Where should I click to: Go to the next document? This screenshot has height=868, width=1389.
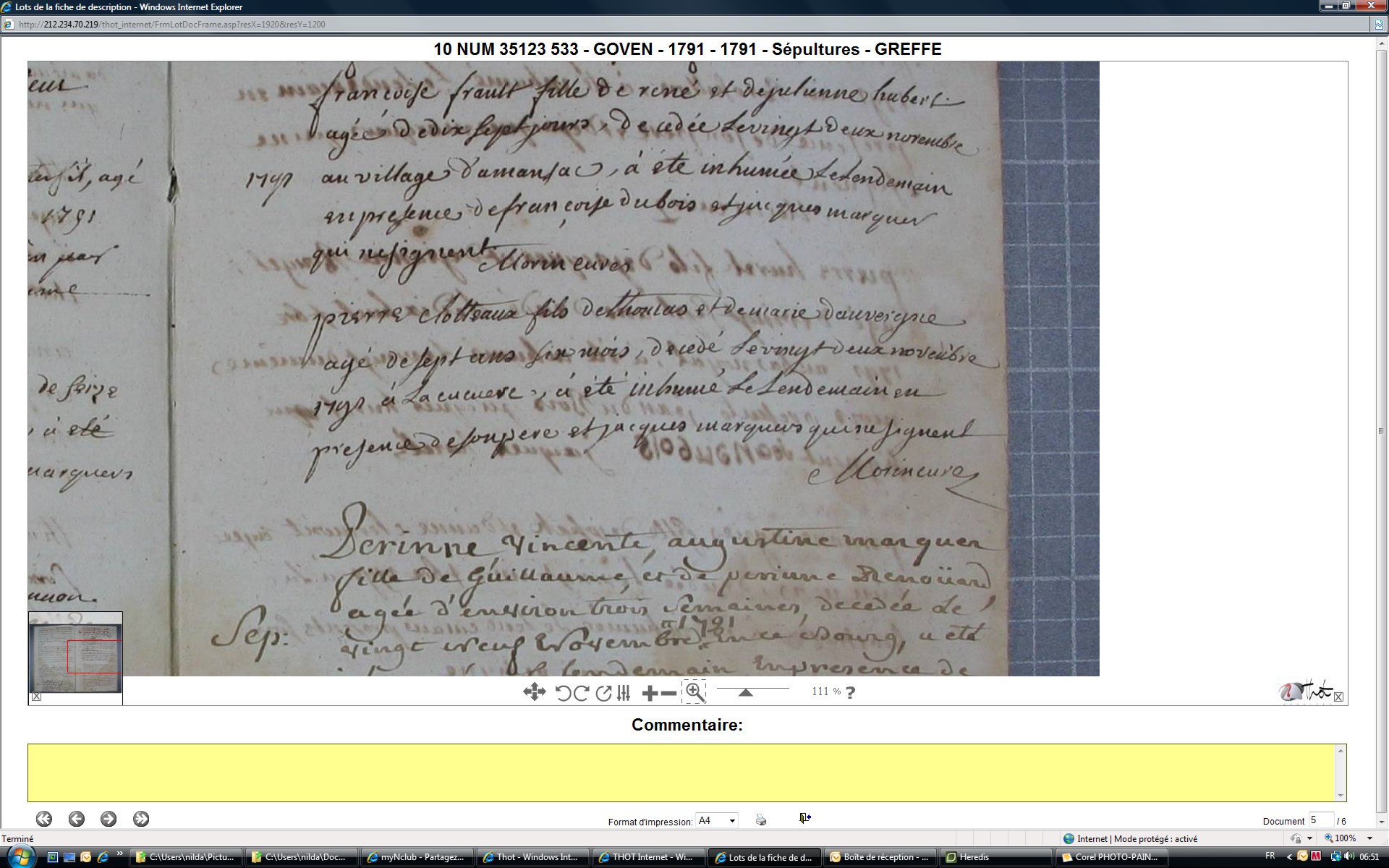point(109,819)
